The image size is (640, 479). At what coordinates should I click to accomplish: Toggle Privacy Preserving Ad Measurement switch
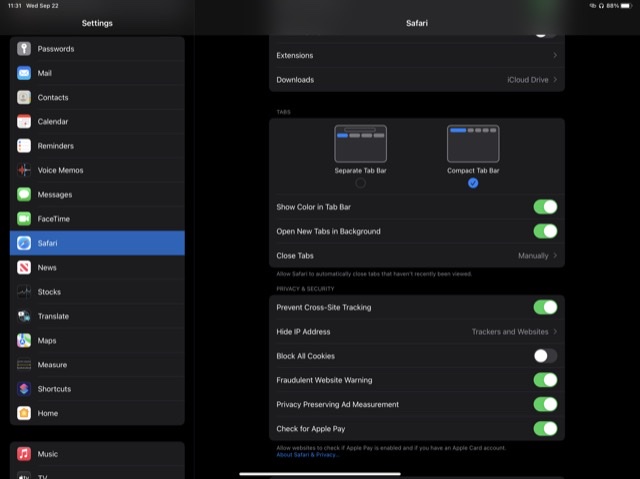click(545, 404)
